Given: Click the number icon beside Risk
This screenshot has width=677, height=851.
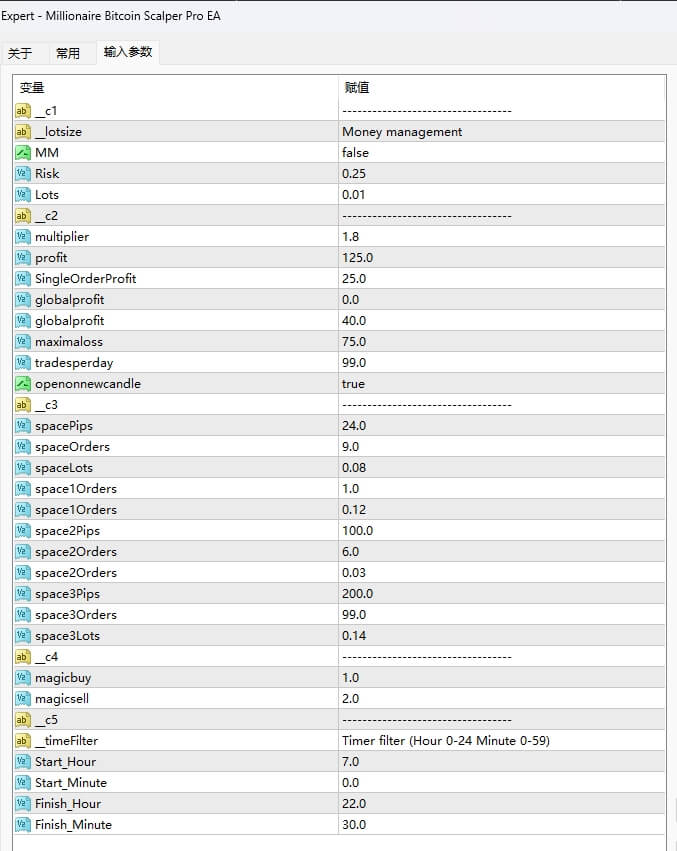Looking at the screenshot, I should [22, 174].
